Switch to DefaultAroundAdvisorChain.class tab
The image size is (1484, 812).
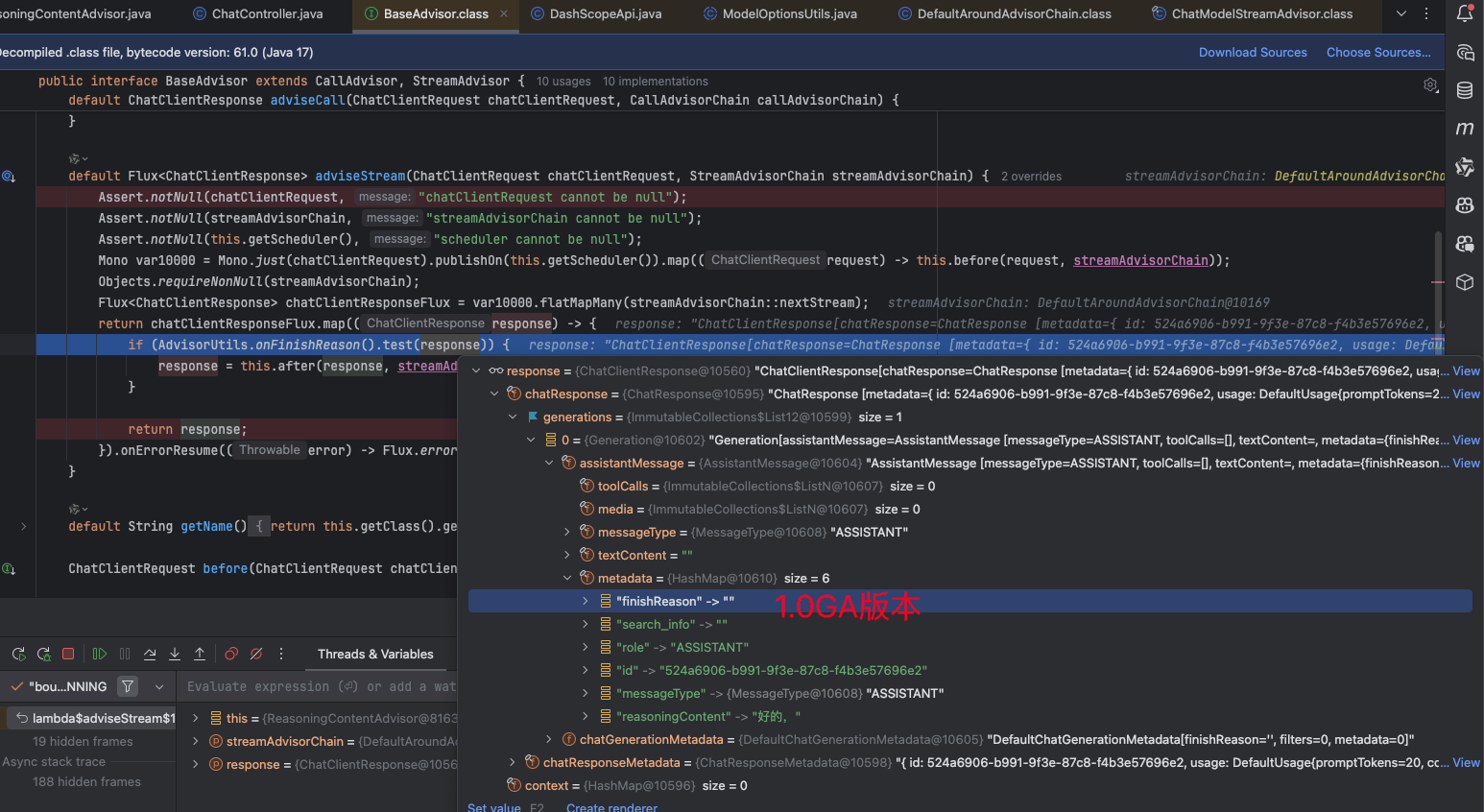[1004, 13]
